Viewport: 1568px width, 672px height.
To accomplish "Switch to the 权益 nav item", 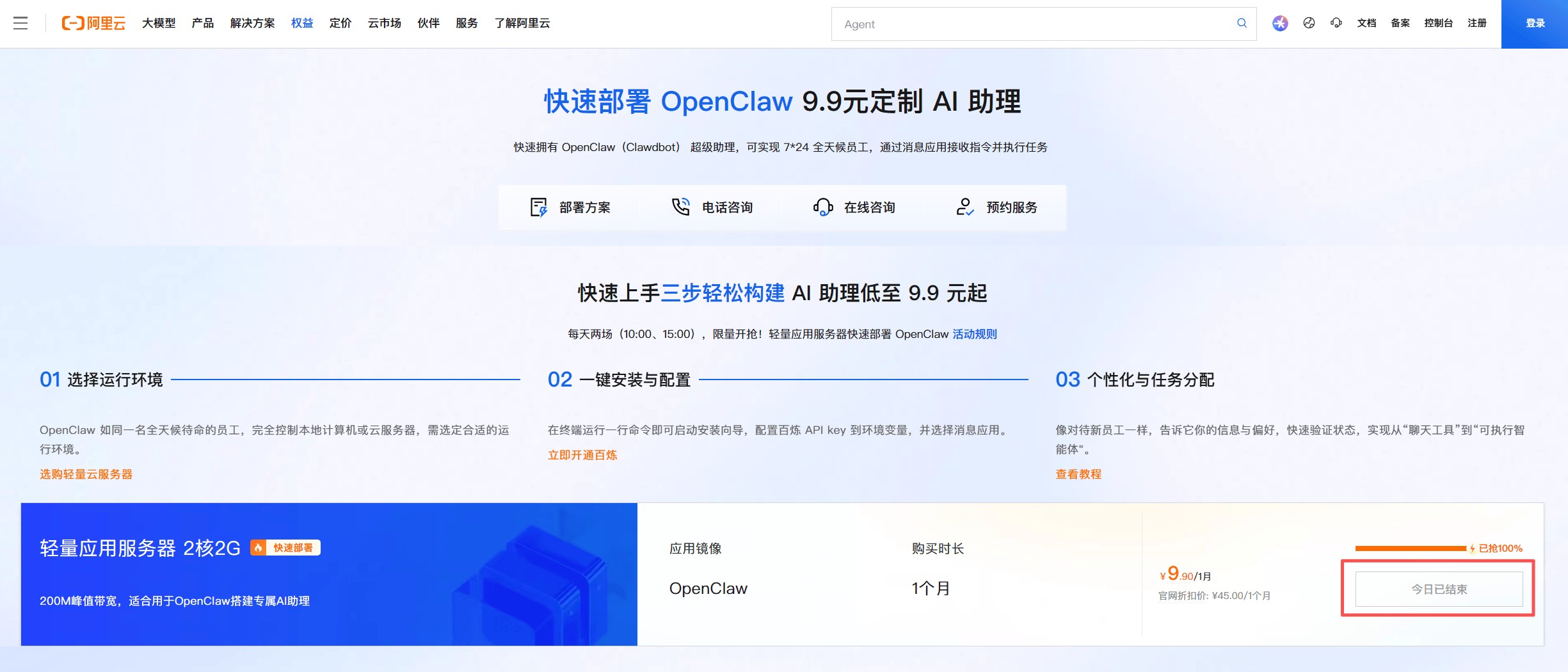I will pyautogui.click(x=301, y=23).
